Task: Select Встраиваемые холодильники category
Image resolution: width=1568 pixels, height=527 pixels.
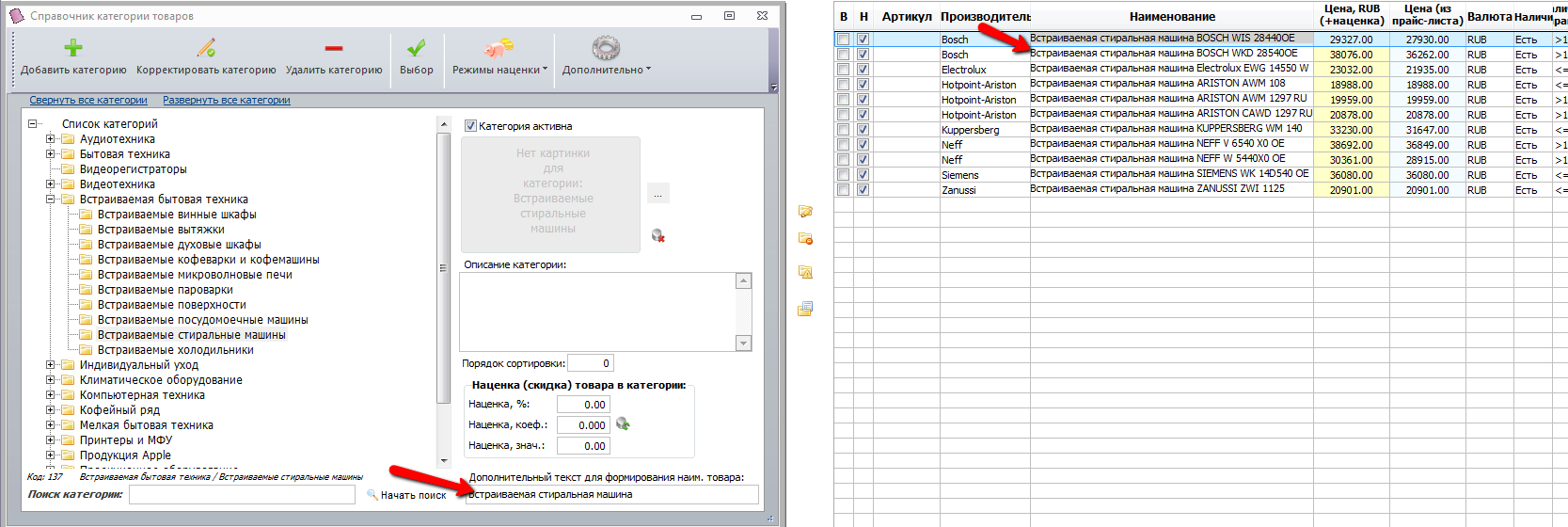Action: click(x=176, y=350)
